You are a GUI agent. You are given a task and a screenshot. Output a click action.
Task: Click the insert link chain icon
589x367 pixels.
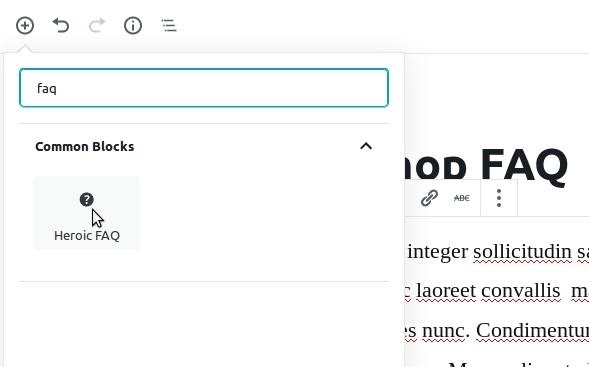point(429,198)
